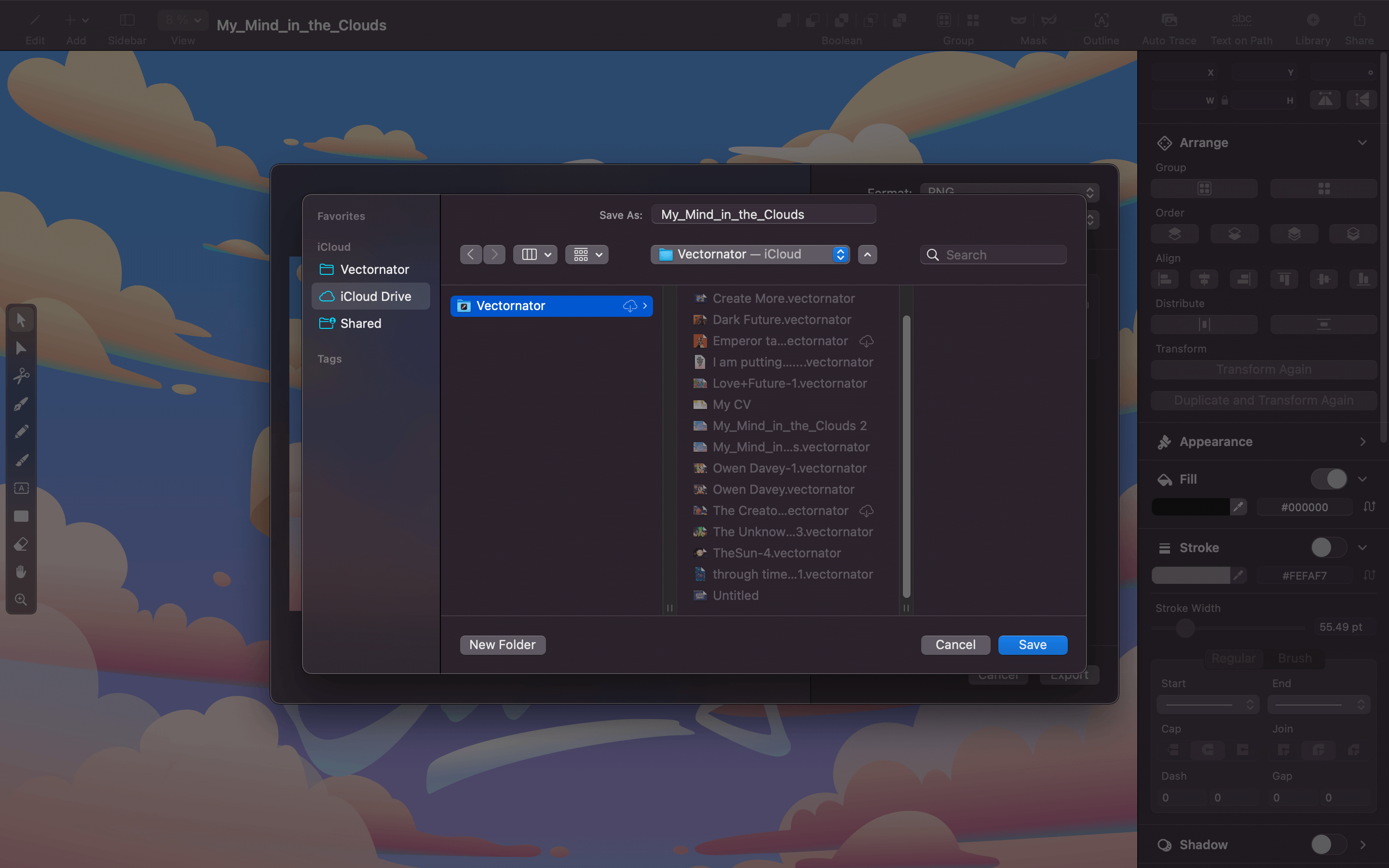Click Cancel in the save dialog
The width and height of the screenshot is (1389, 868).
(x=955, y=645)
